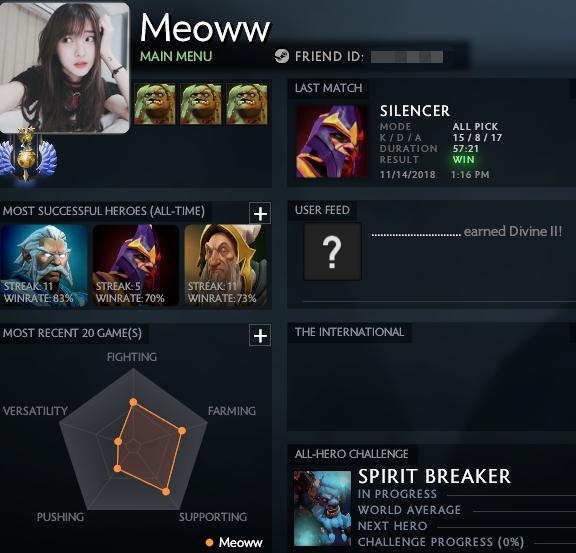Viewport: 576px width, 553px height.
Task: Expand Most Successful Heroes with plus button
Action: click(260, 213)
